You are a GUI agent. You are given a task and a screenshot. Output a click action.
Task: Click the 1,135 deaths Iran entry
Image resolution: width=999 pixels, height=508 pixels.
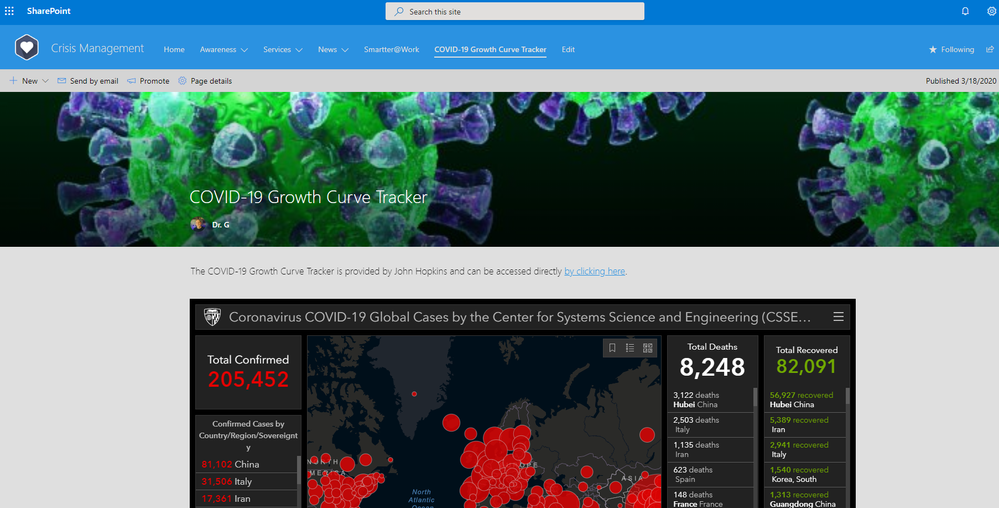(710, 449)
